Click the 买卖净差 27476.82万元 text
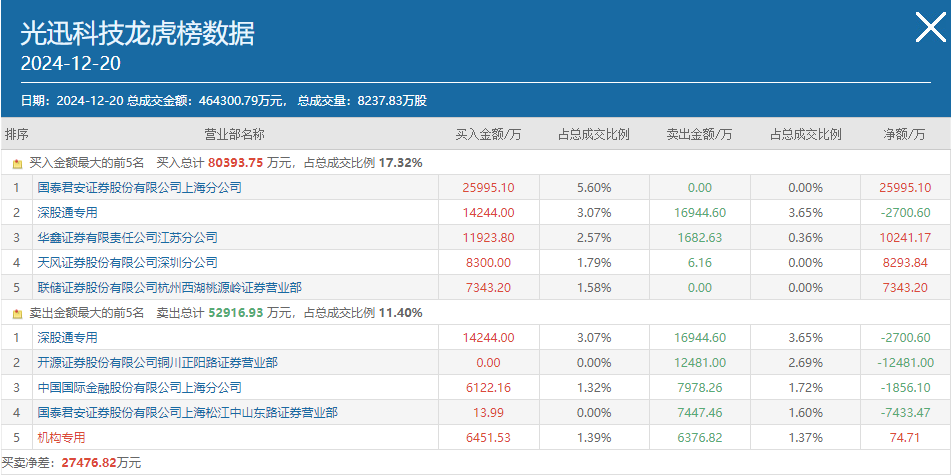Viewport: 952px width, 476px height. tap(71, 463)
